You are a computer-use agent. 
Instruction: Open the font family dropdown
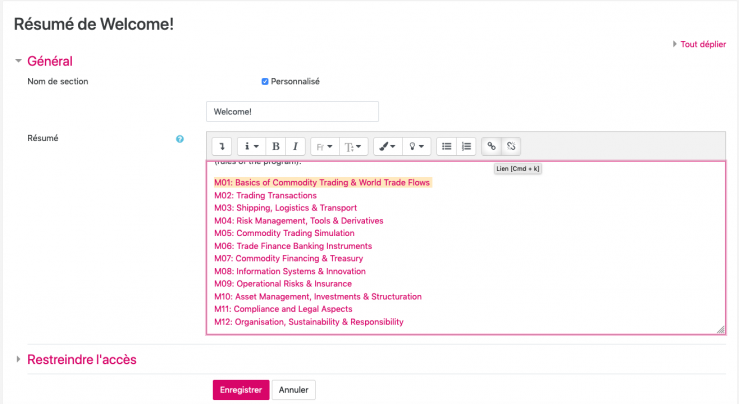pos(324,146)
